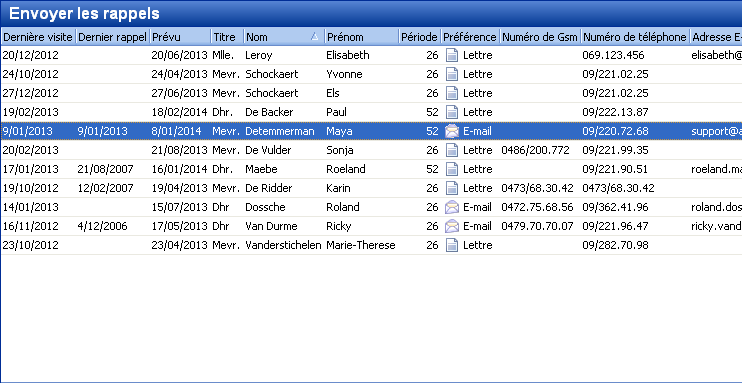The height and width of the screenshot is (383, 742).
Task: Click the letter icon for Marie-Therese Vanderstichelen
Action: click(x=452, y=245)
